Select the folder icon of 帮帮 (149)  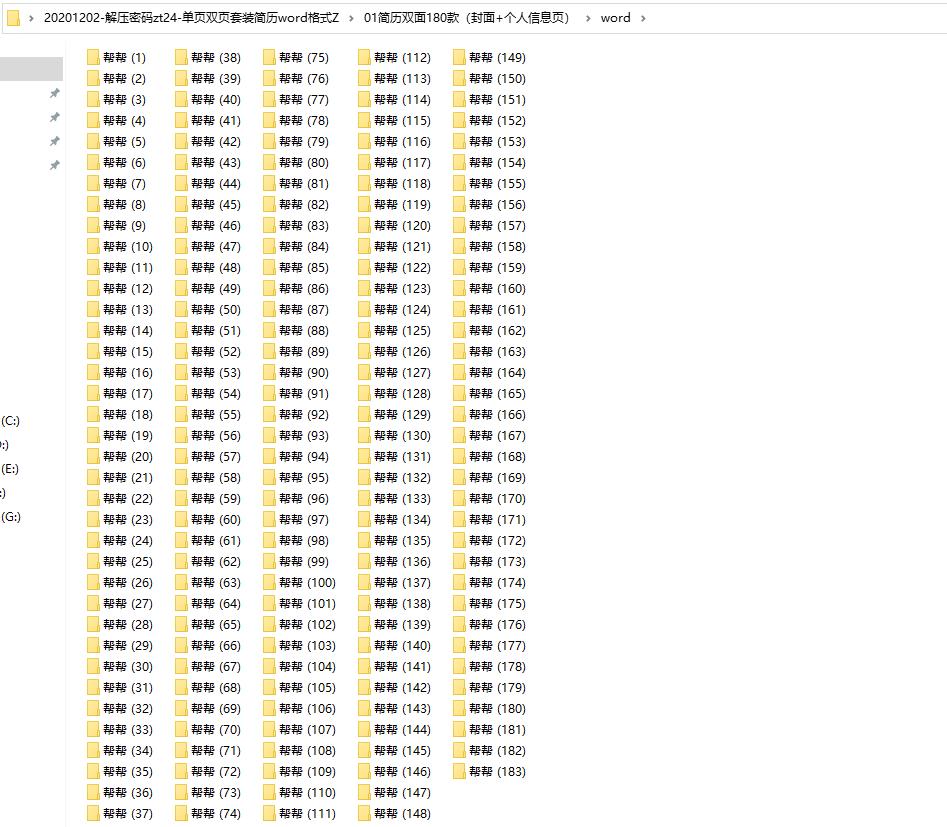click(459, 57)
